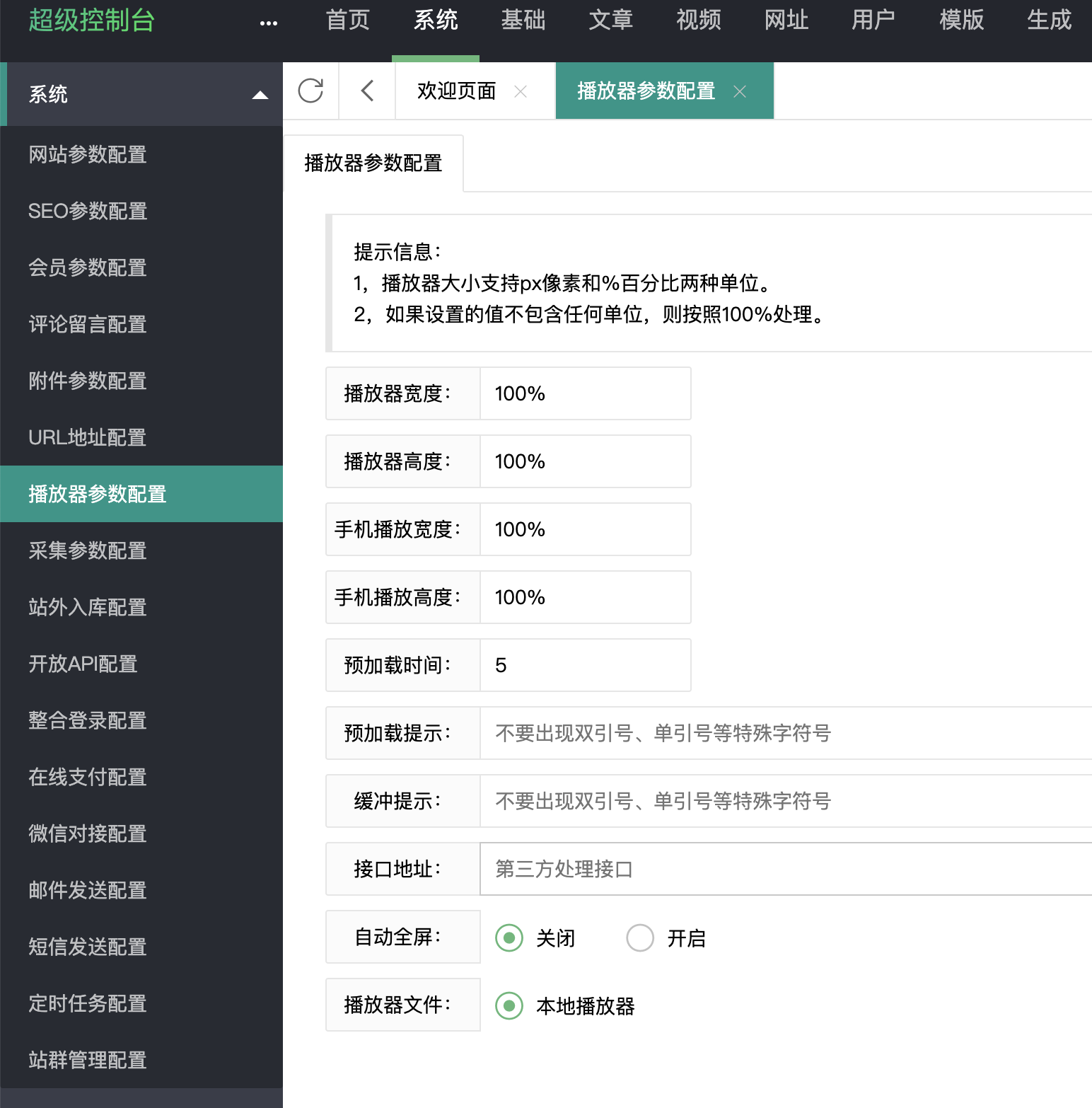Click the 播放器宽度 input field
The image size is (1092, 1108).
(x=586, y=393)
